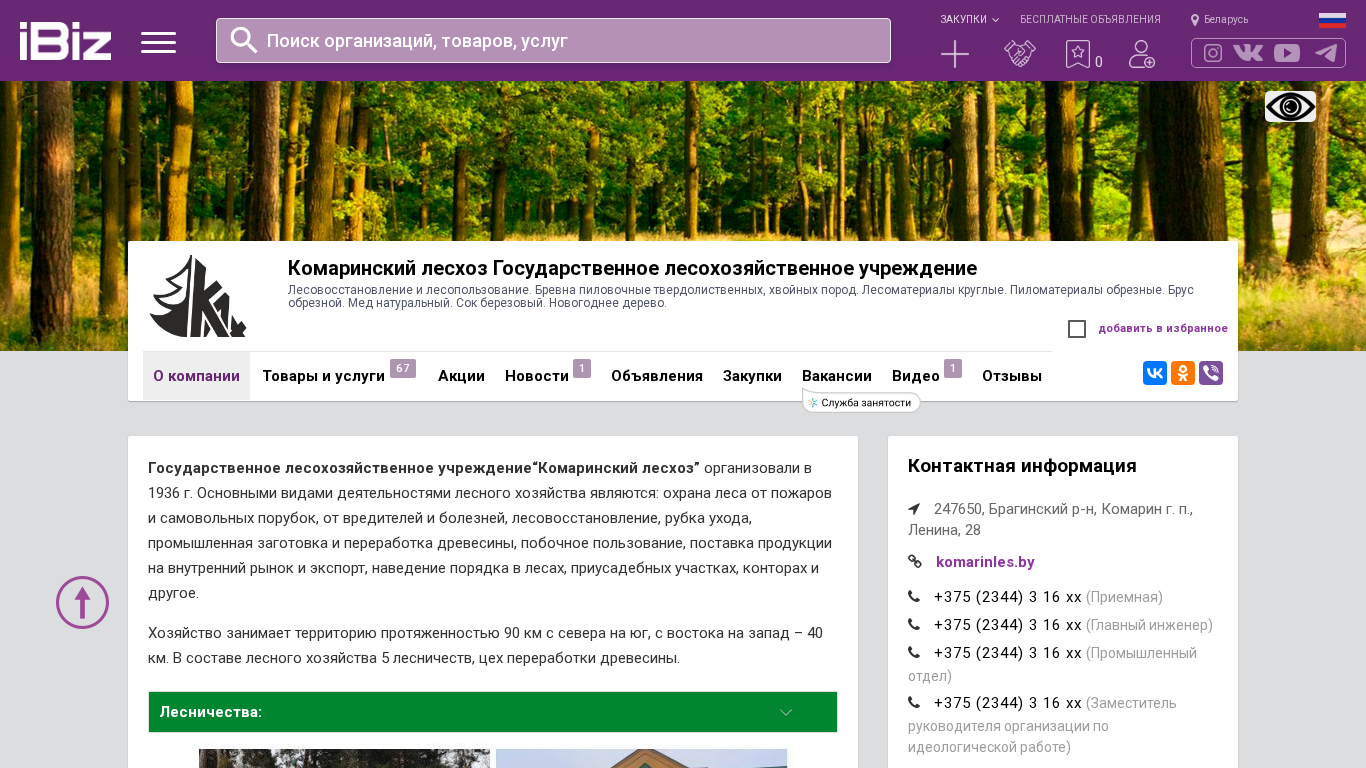Open iBiz Instagram page
Image resolution: width=1366 pixels, height=768 pixels.
click(x=1213, y=53)
